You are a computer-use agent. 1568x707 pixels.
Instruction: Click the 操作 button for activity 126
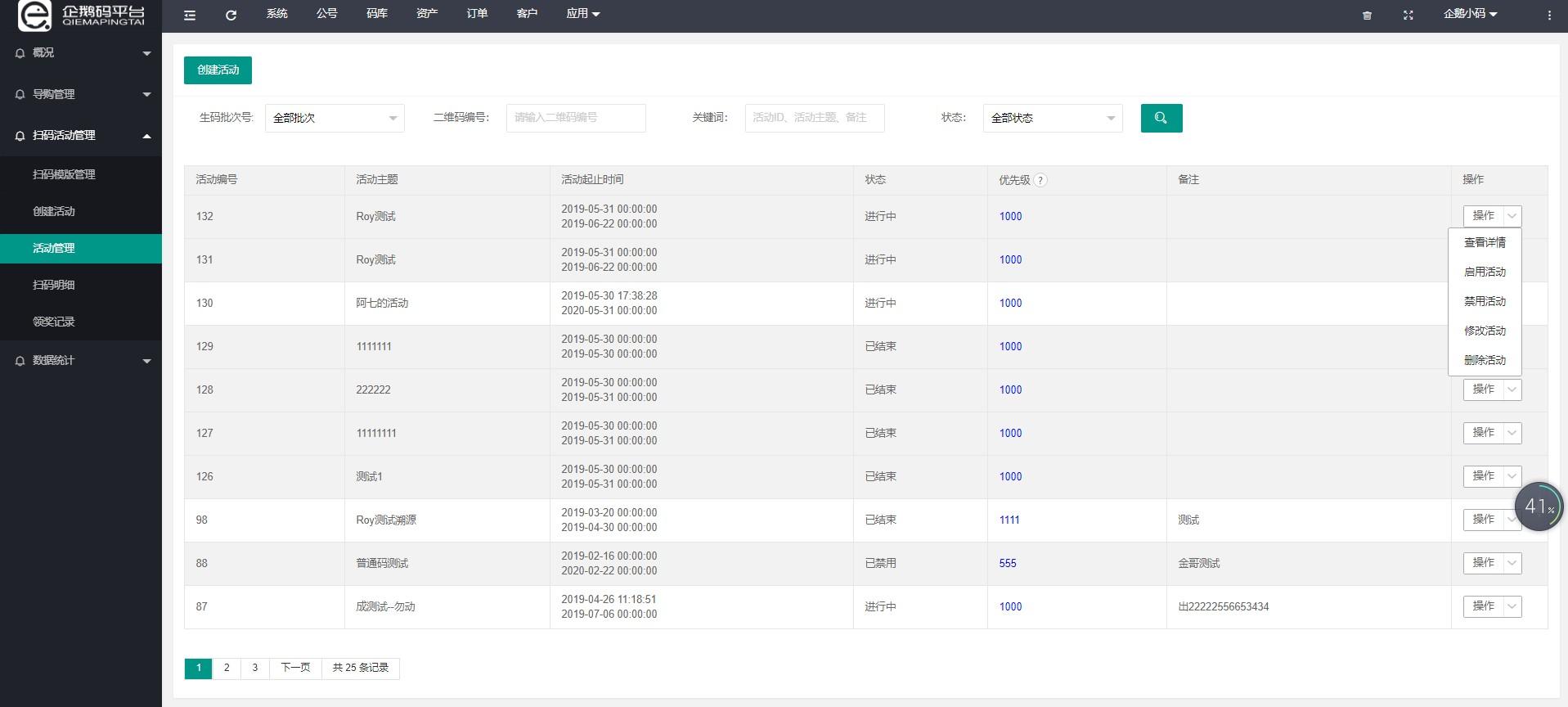click(1483, 476)
